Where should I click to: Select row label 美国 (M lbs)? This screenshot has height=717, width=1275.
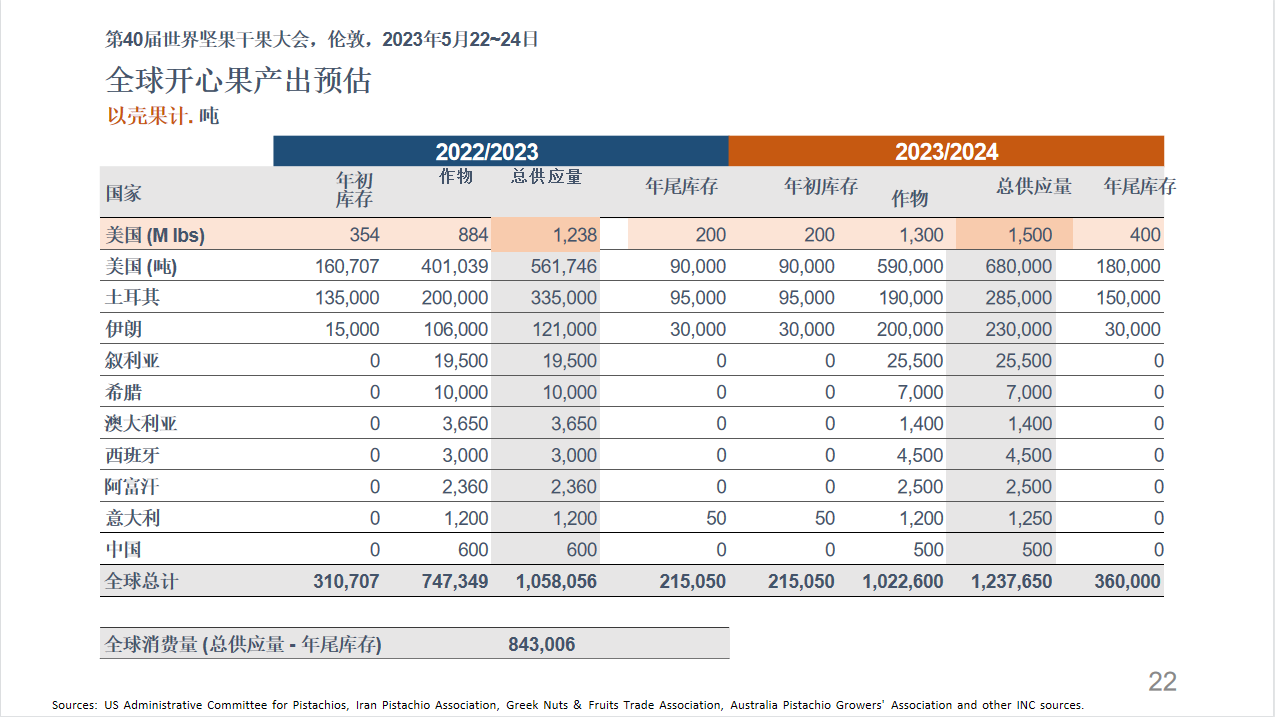pos(155,235)
